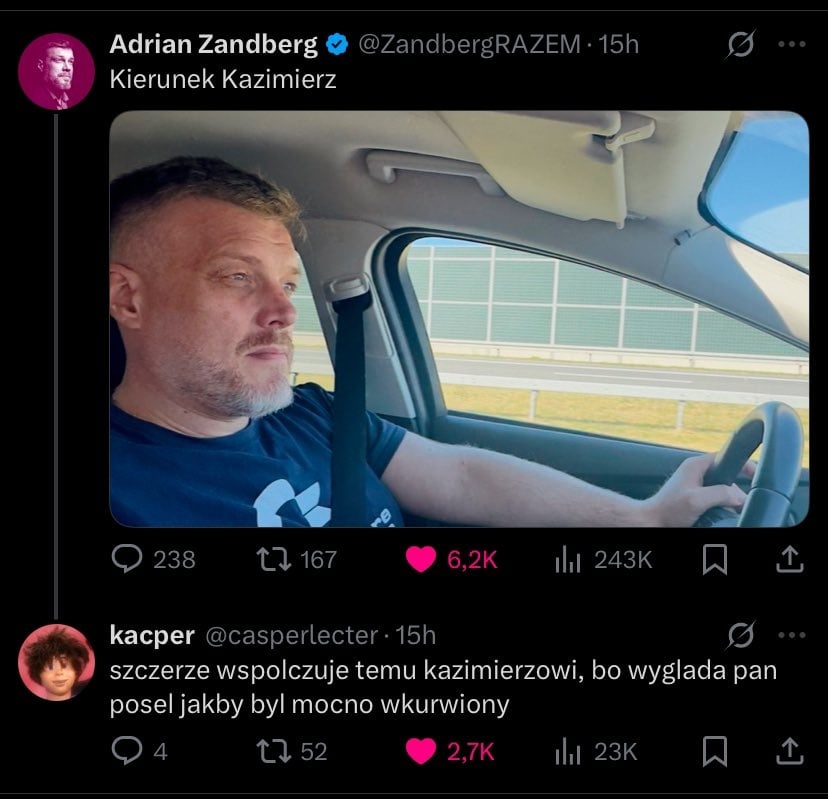Click kacper's profile avatar

pos(57,662)
